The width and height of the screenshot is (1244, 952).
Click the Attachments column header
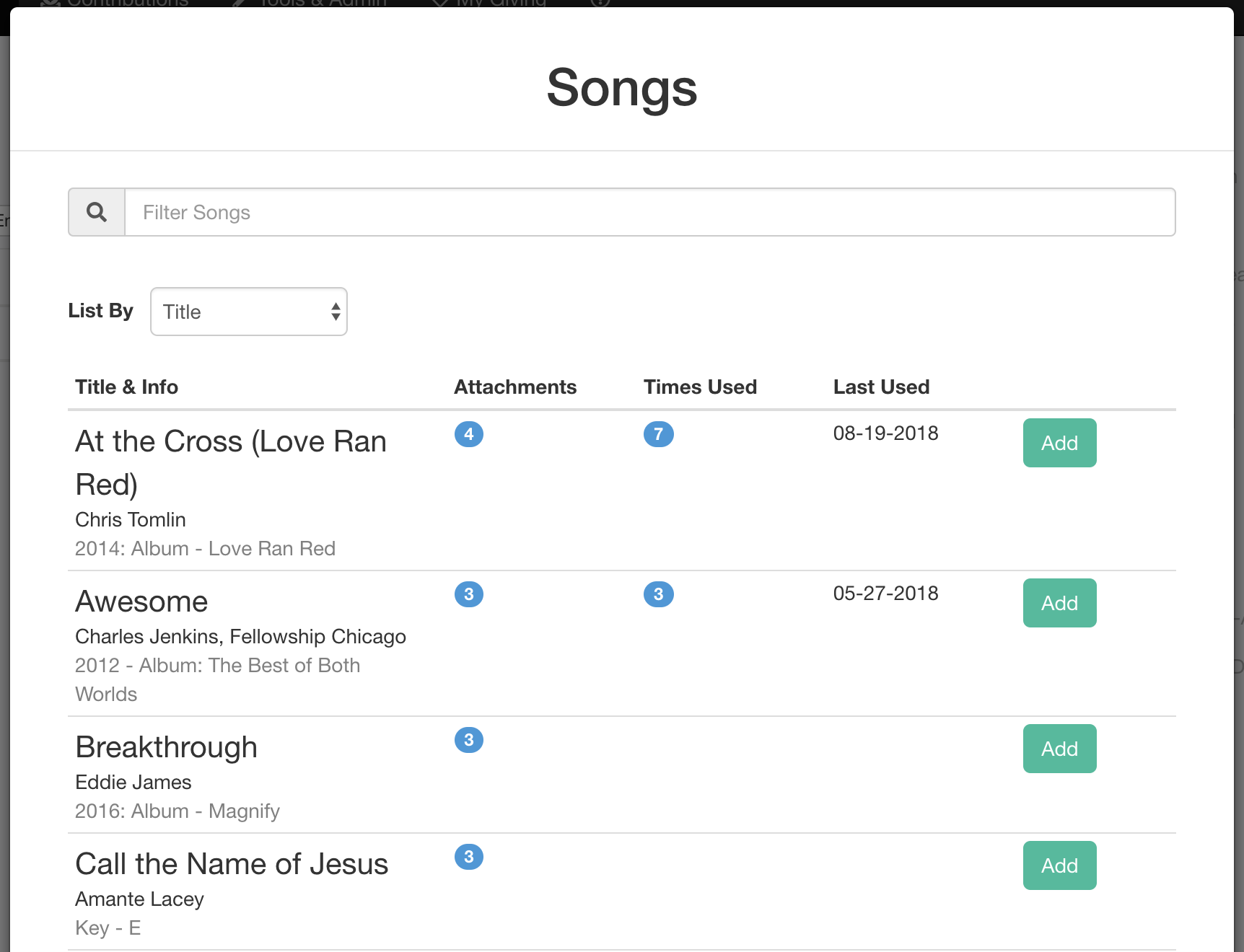(515, 387)
